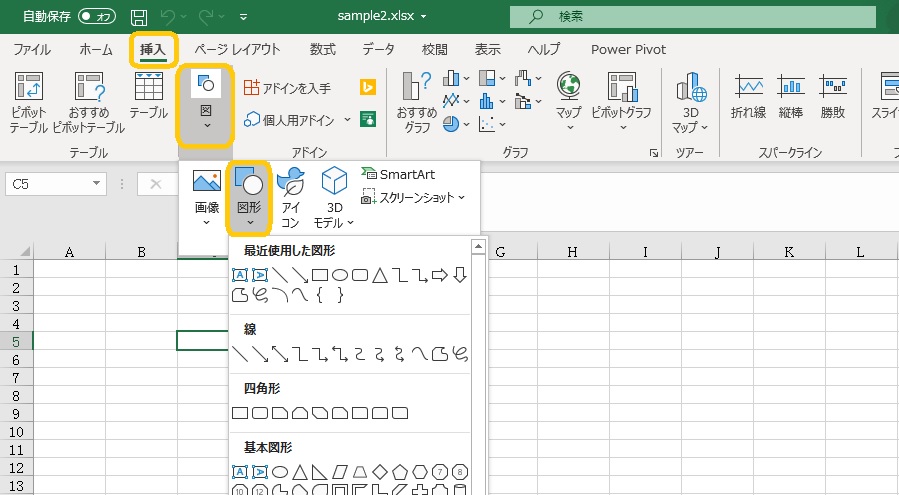Select the triangle in recently used shapes
The height and width of the screenshot is (495, 899).
coord(379,274)
